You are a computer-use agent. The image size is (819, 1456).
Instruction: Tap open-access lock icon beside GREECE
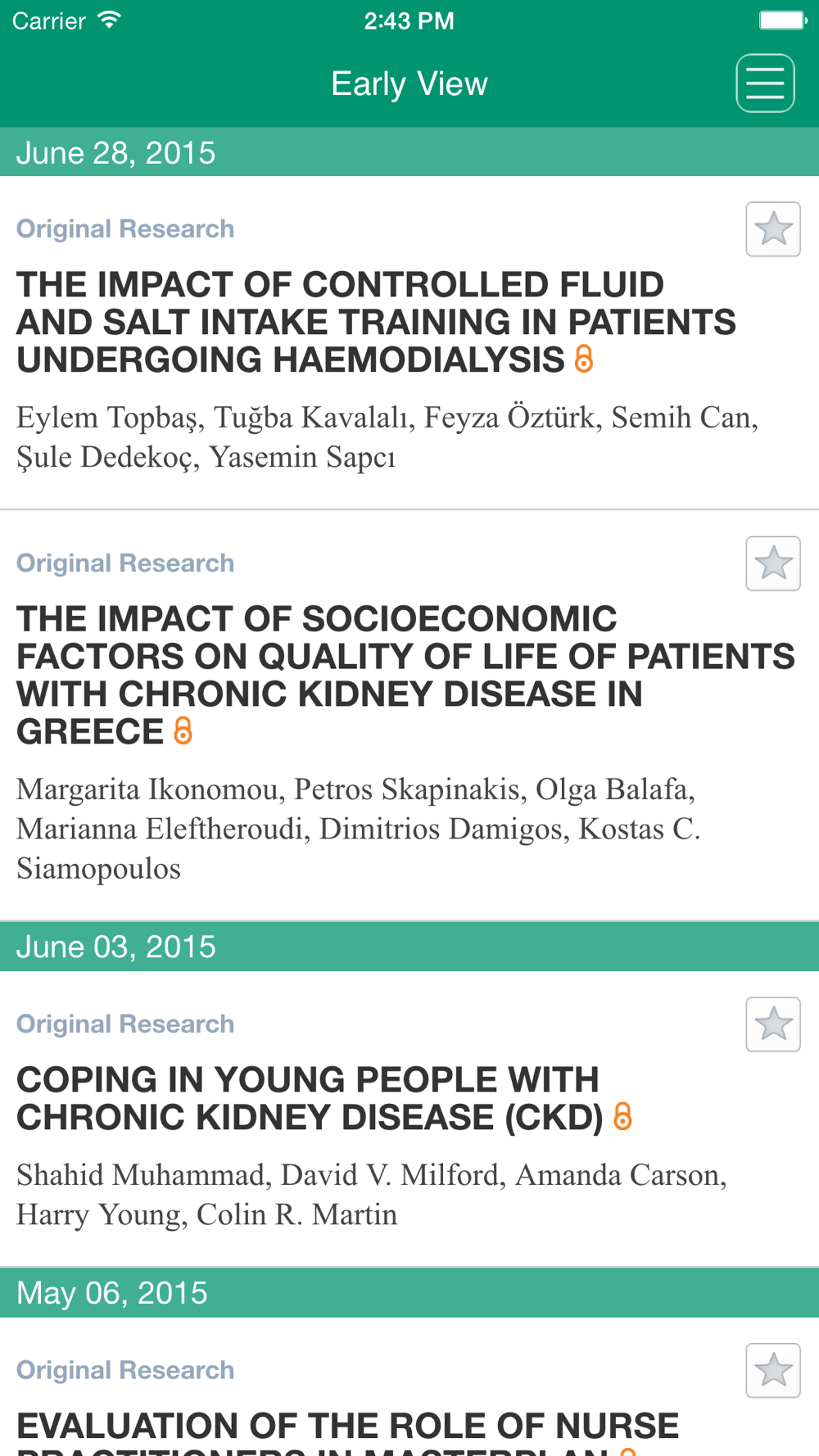coord(183,730)
